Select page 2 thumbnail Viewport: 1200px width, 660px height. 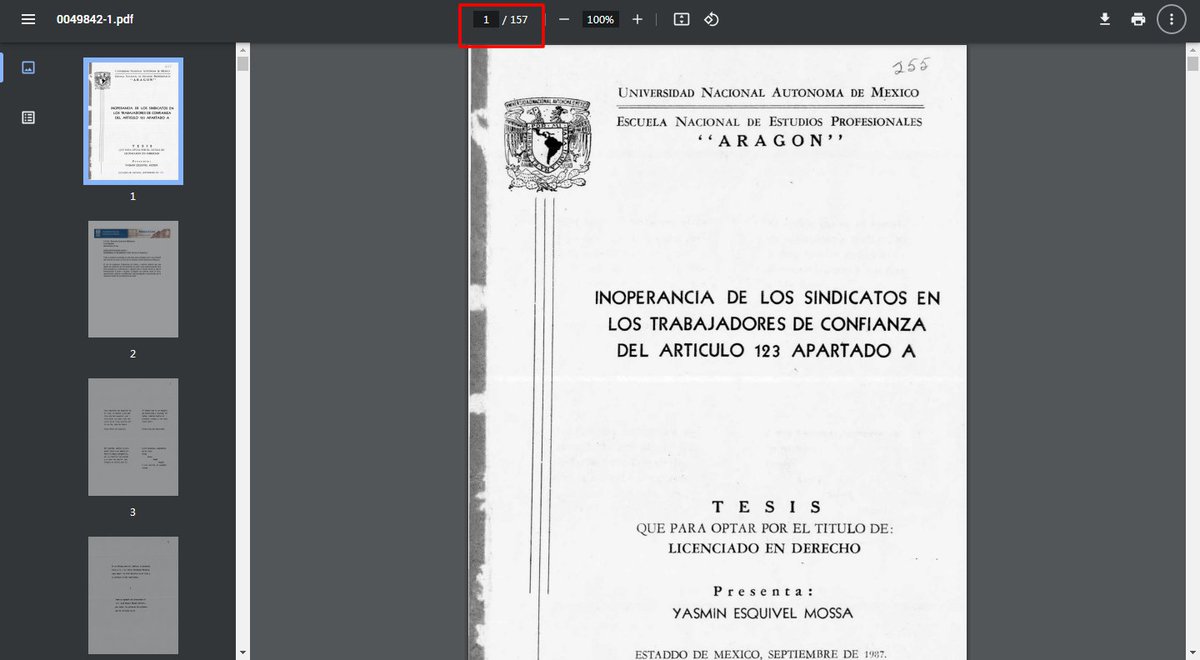pyautogui.click(x=133, y=279)
